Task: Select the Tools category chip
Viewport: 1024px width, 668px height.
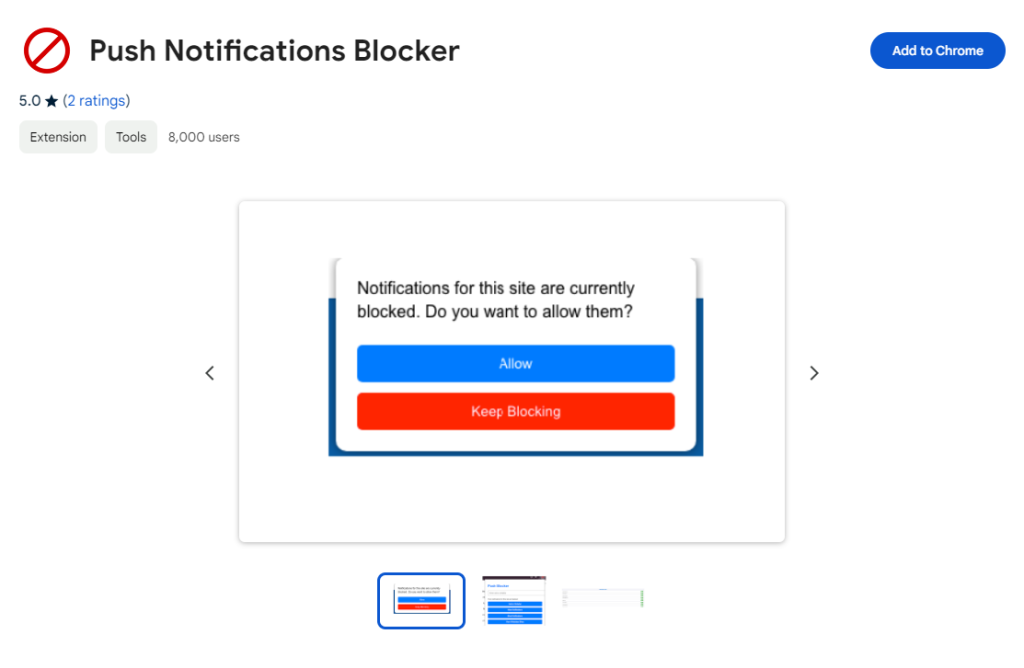Action: [x=131, y=137]
